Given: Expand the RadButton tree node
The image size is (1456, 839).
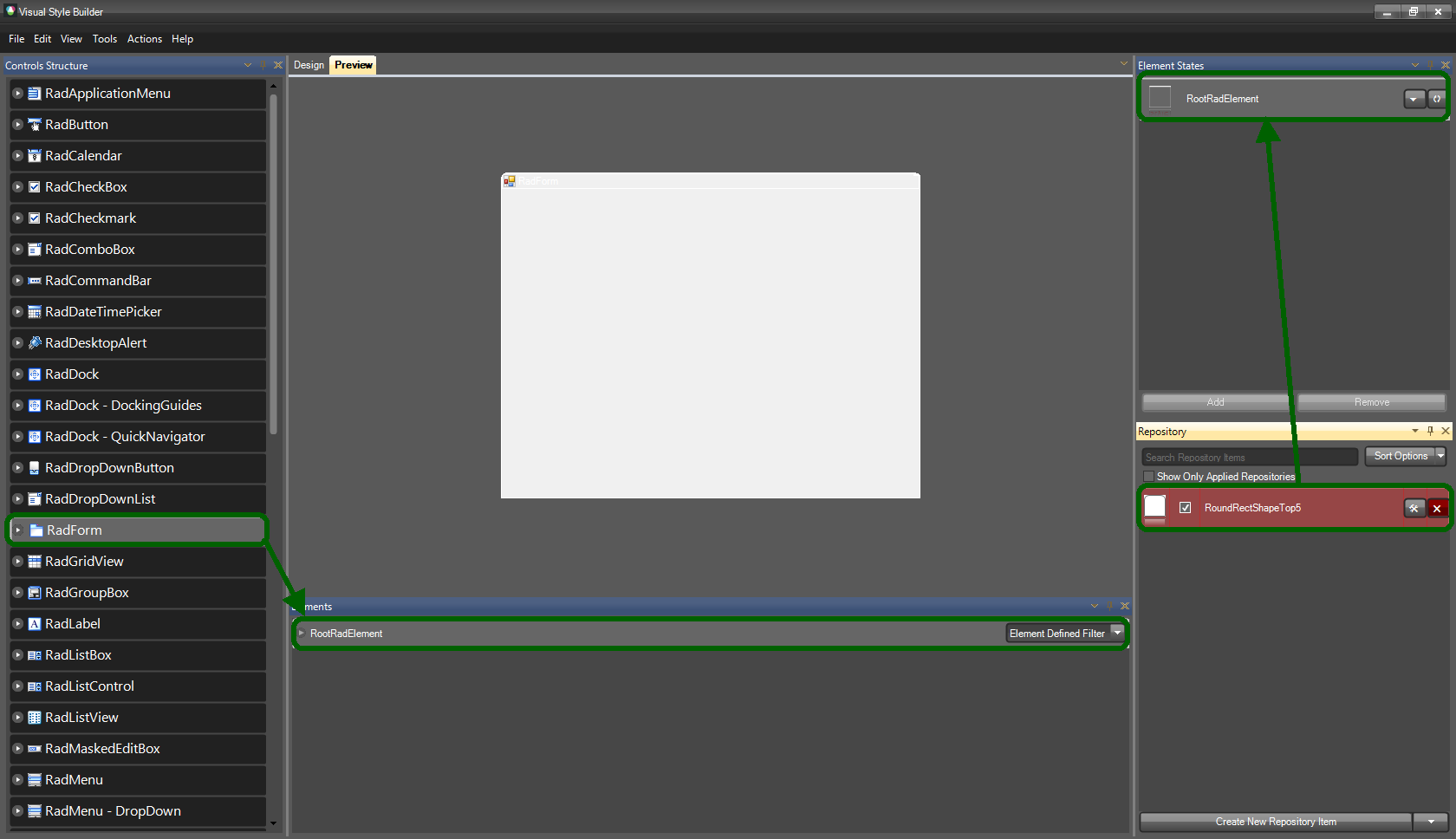Looking at the screenshot, I should pos(17,125).
